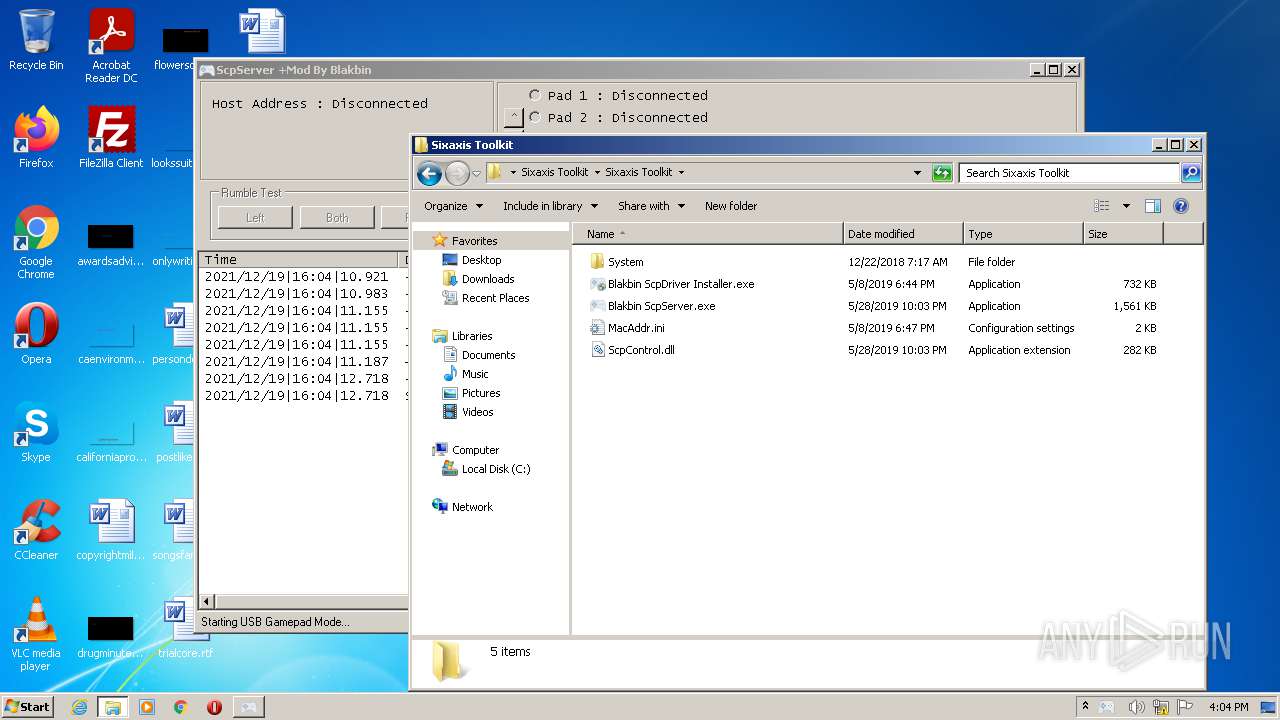The height and width of the screenshot is (720, 1280).
Task: Open Pictures library
Action: pyautogui.click(x=481, y=393)
